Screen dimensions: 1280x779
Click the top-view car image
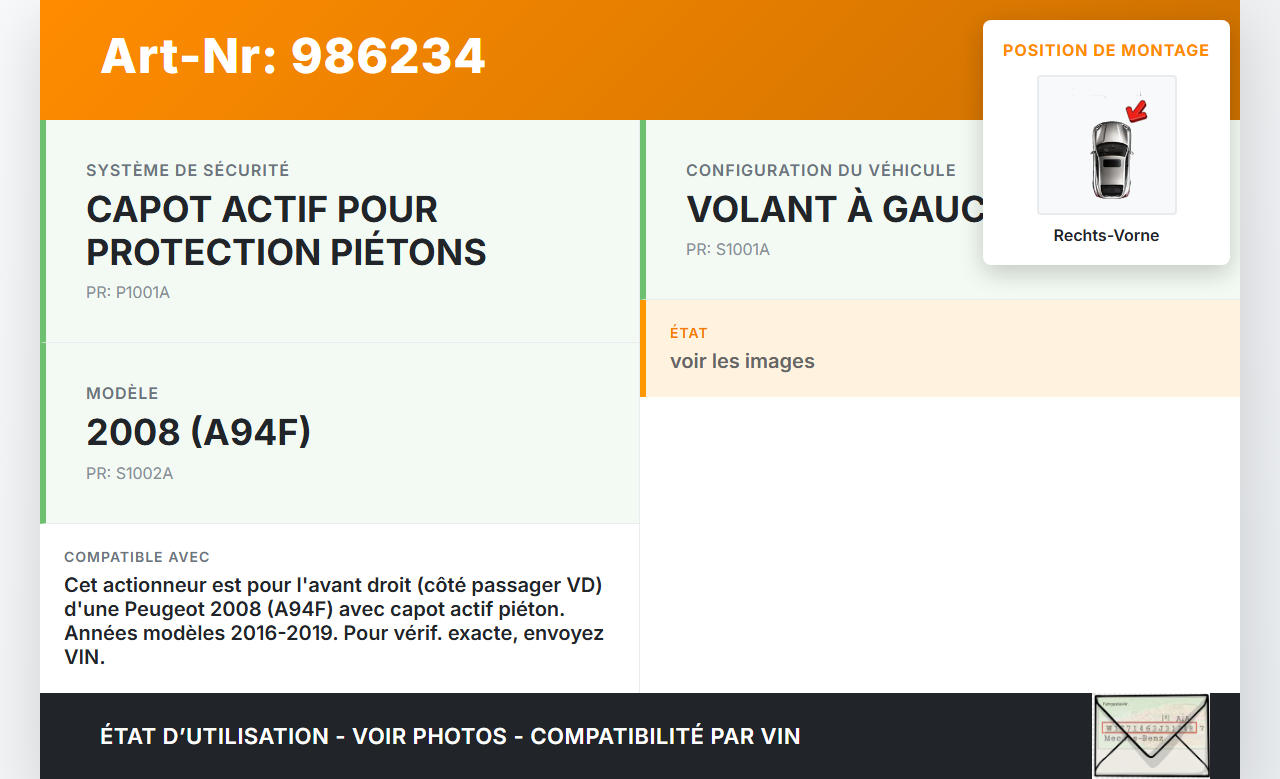click(x=1110, y=158)
